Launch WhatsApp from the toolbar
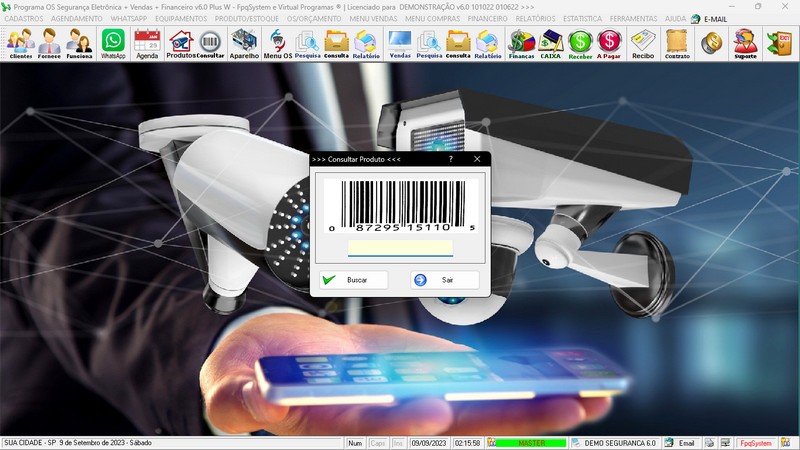 coord(113,43)
